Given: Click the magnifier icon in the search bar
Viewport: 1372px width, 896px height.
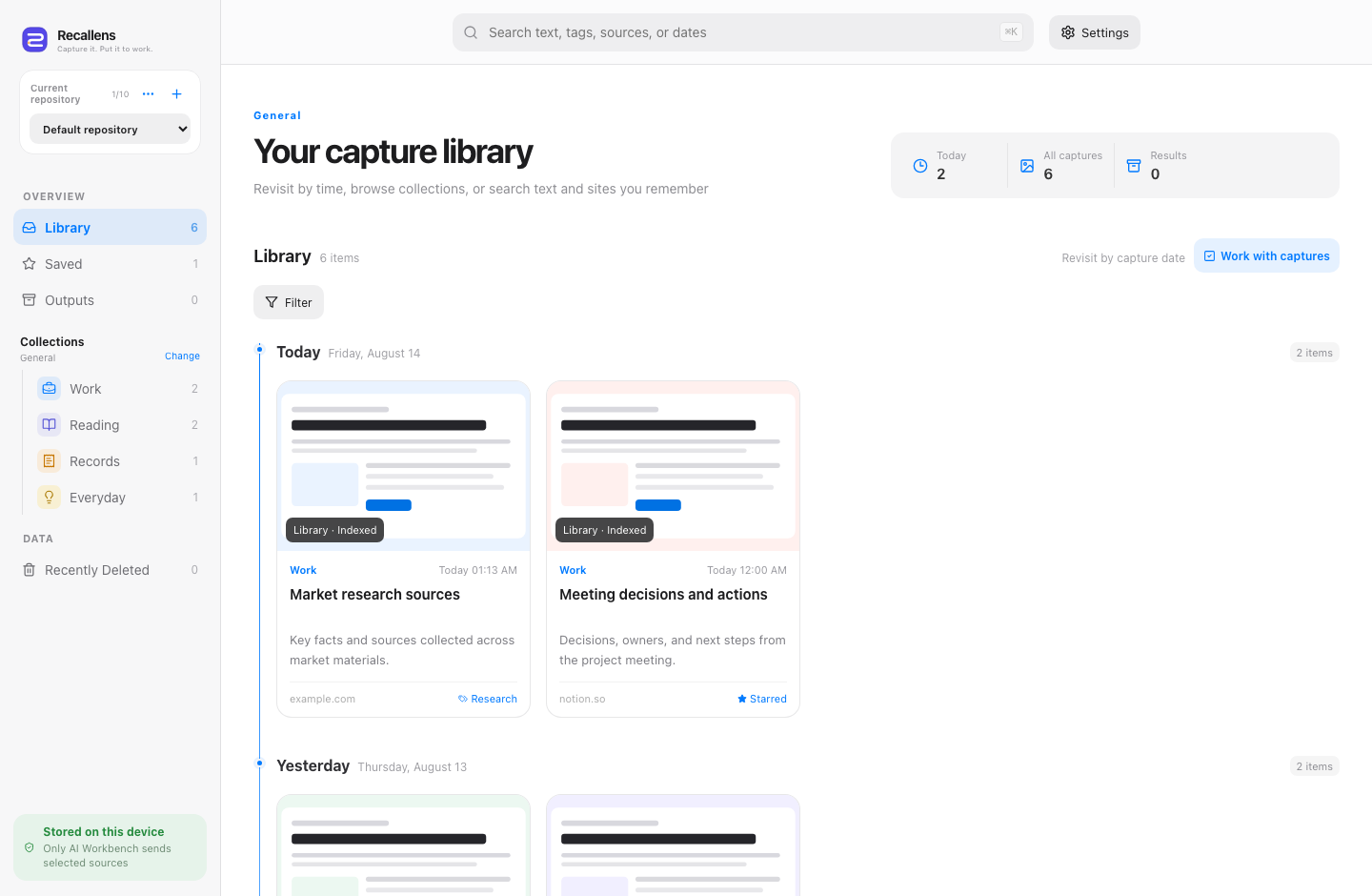Looking at the screenshot, I should coord(471,32).
